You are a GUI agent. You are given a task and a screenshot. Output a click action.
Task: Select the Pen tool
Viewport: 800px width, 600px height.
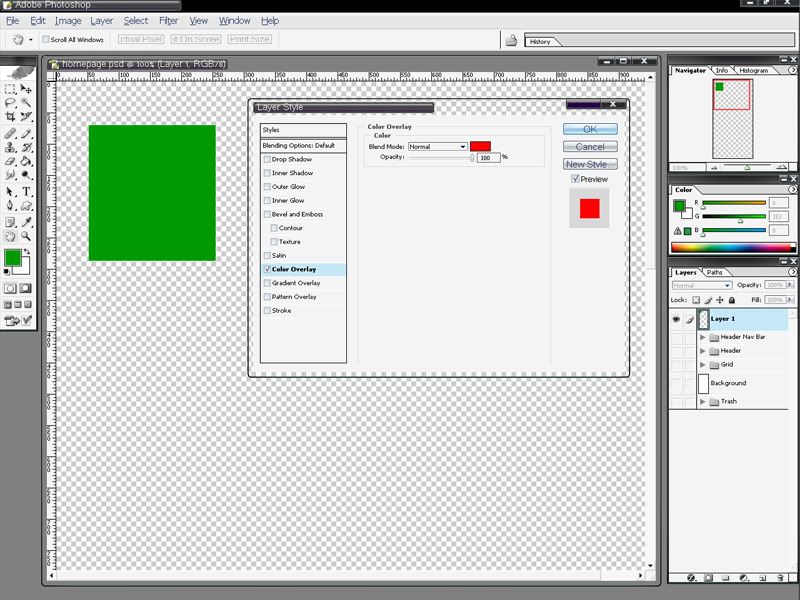(10, 206)
